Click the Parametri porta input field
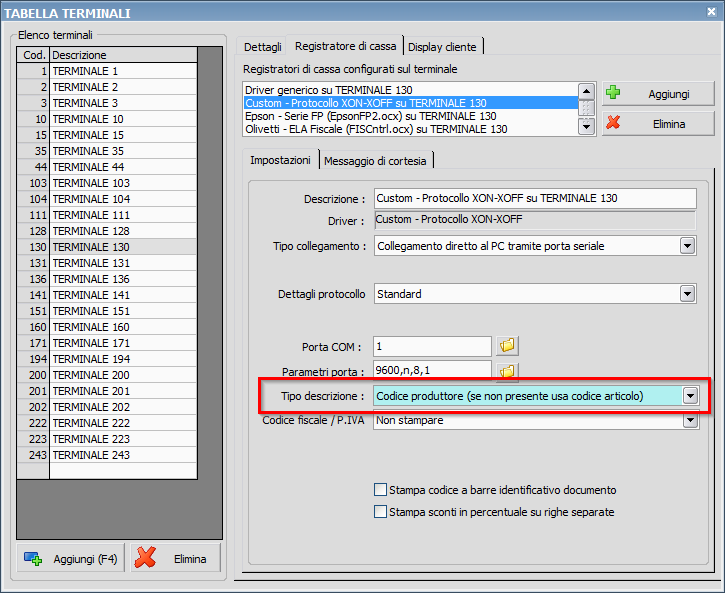The height and width of the screenshot is (593, 725). (x=432, y=370)
